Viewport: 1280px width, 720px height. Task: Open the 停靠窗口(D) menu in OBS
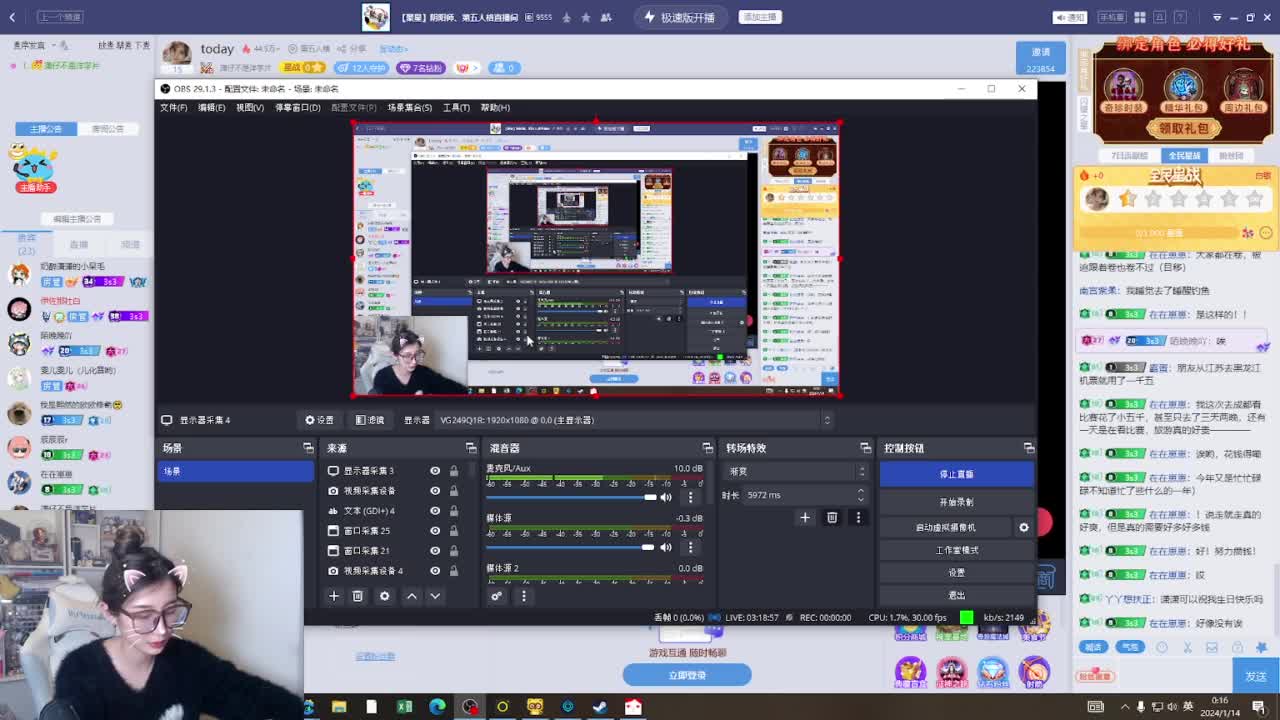click(298, 107)
